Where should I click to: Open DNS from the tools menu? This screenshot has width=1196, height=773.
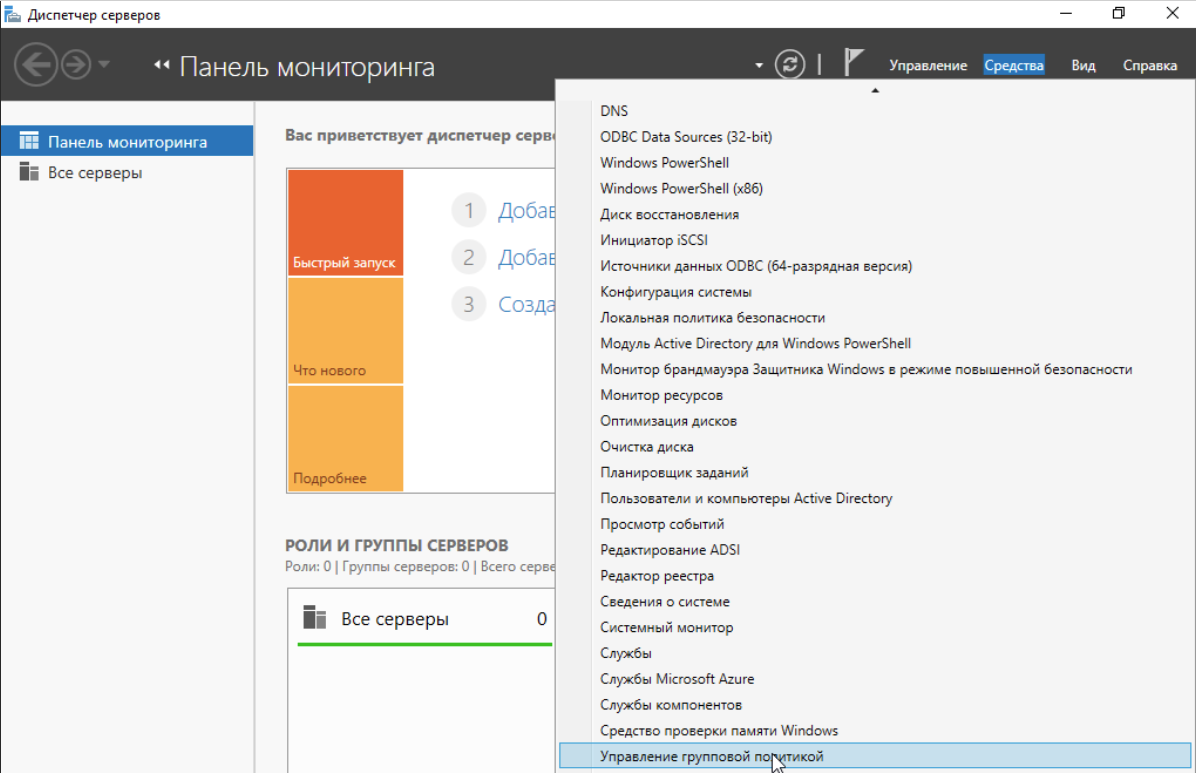click(x=875, y=111)
